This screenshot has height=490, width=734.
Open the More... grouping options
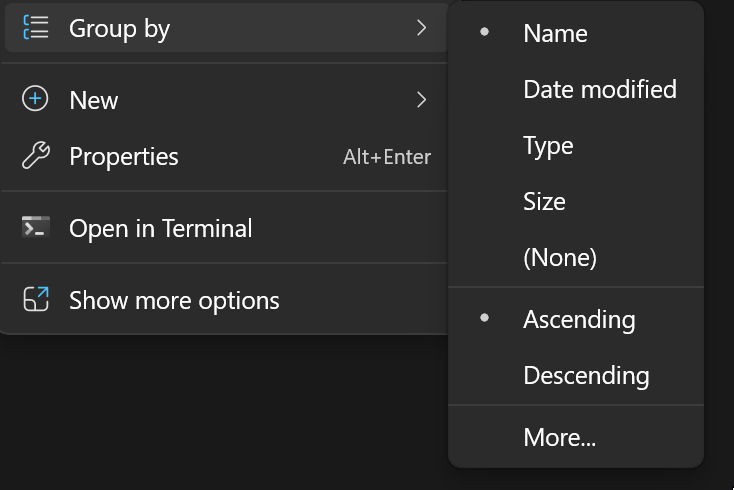(x=559, y=437)
